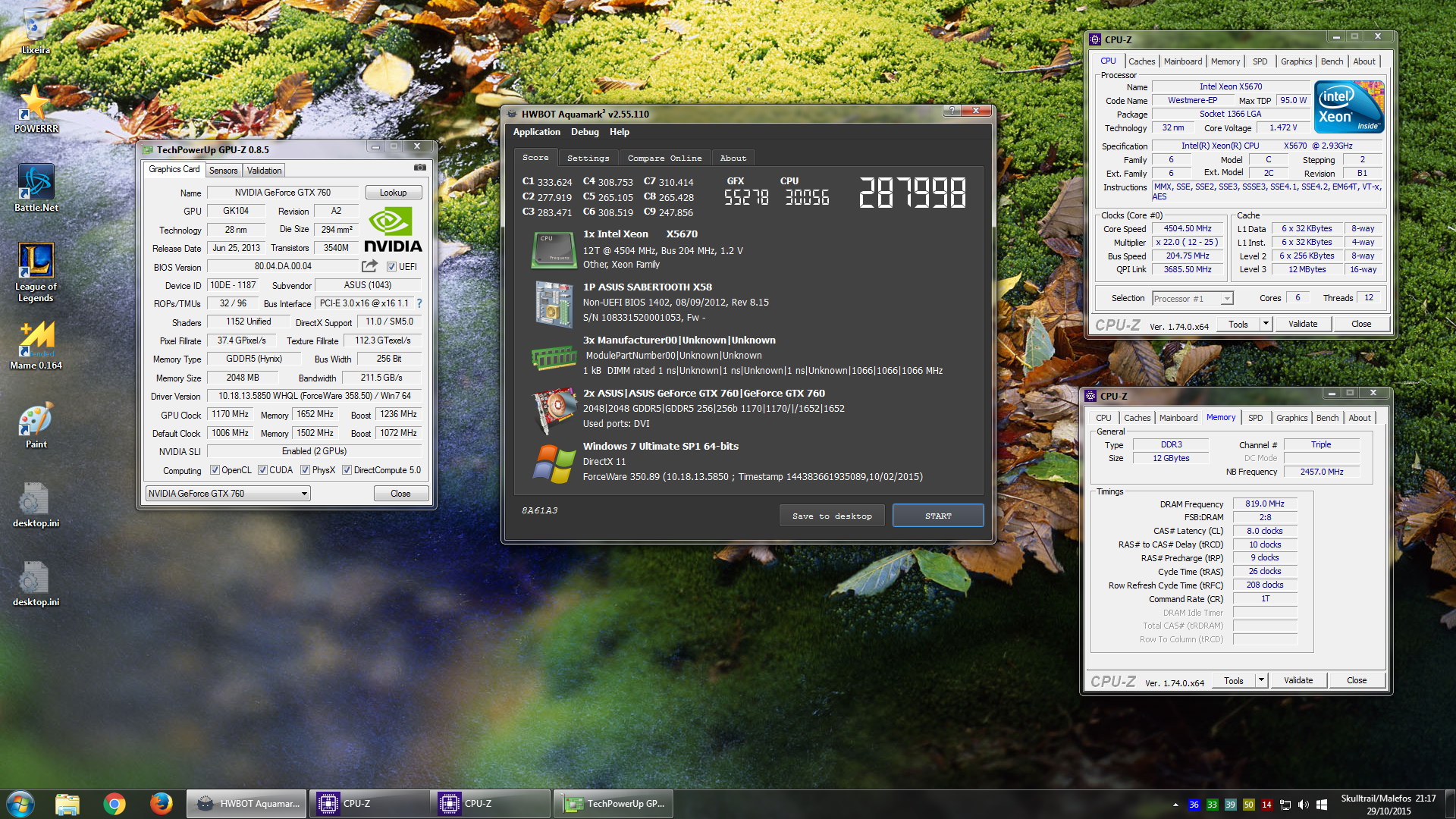The width and height of the screenshot is (1456, 819).
Task: Toggle the CUDA checkbox
Action: [x=262, y=470]
